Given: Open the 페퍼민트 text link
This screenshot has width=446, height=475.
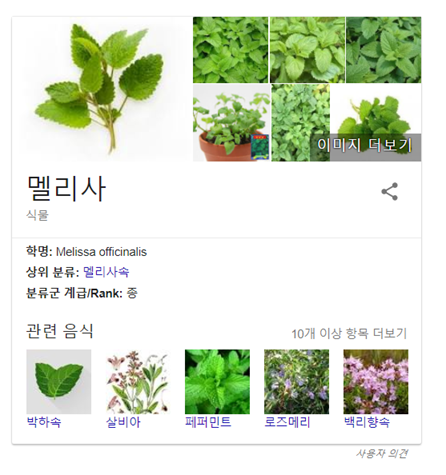Looking at the screenshot, I should (x=208, y=422).
